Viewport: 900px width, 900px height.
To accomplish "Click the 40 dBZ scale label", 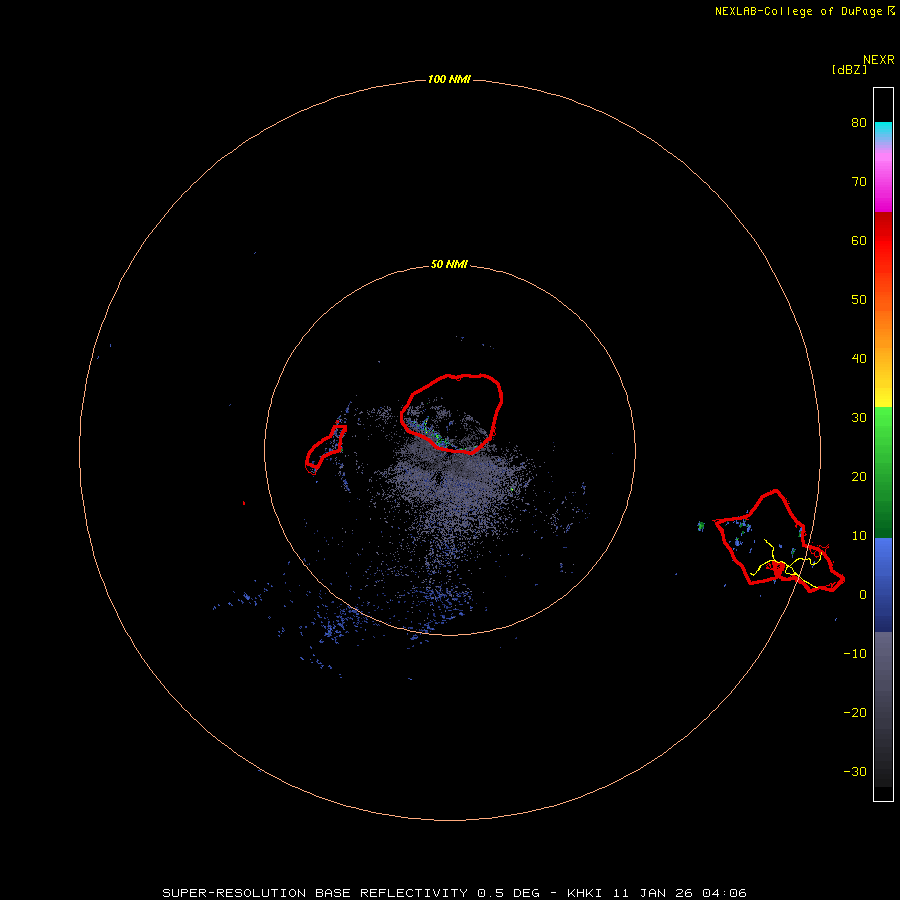I will 859,359.
